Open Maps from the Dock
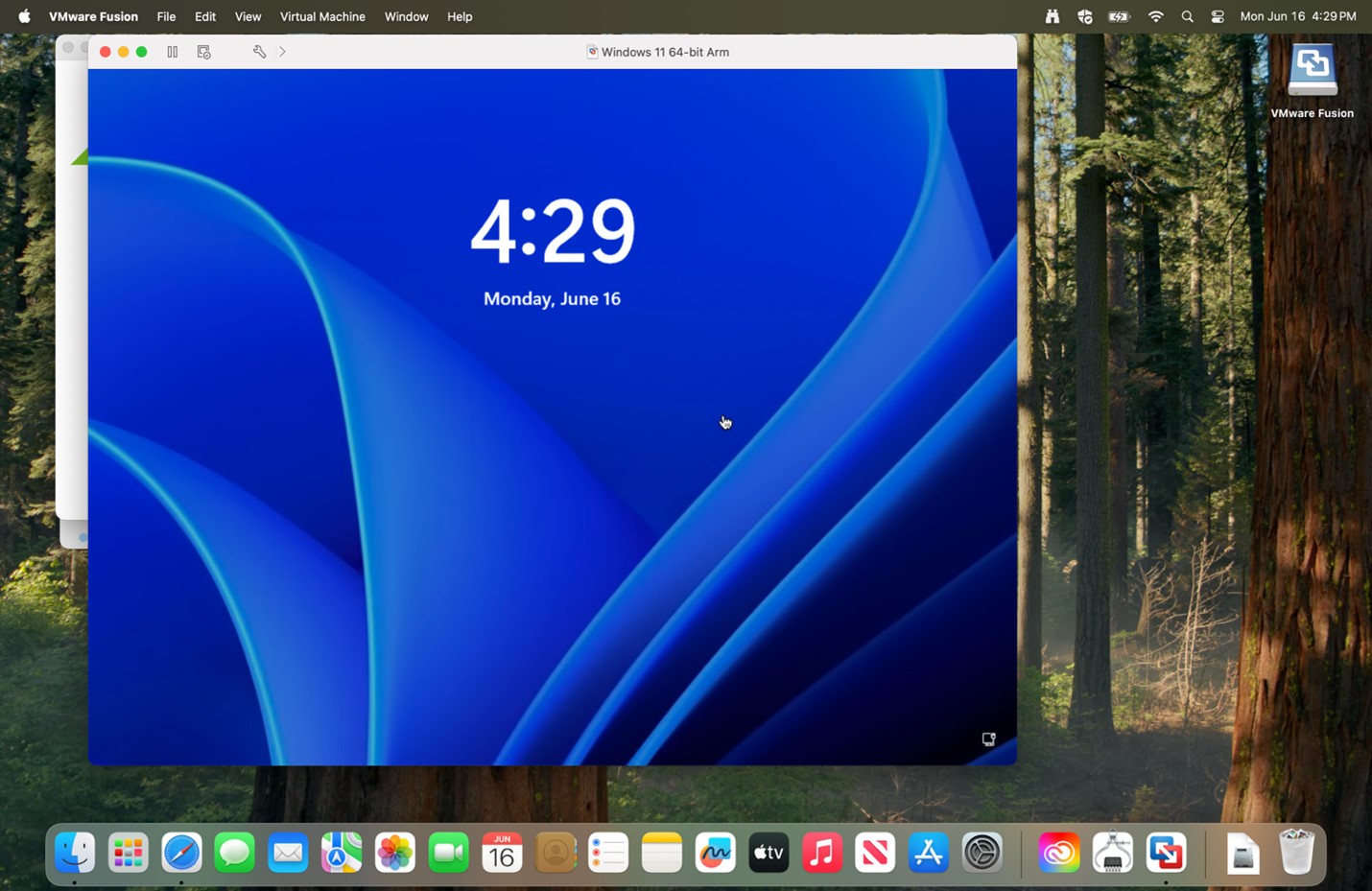 coord(342,852)
